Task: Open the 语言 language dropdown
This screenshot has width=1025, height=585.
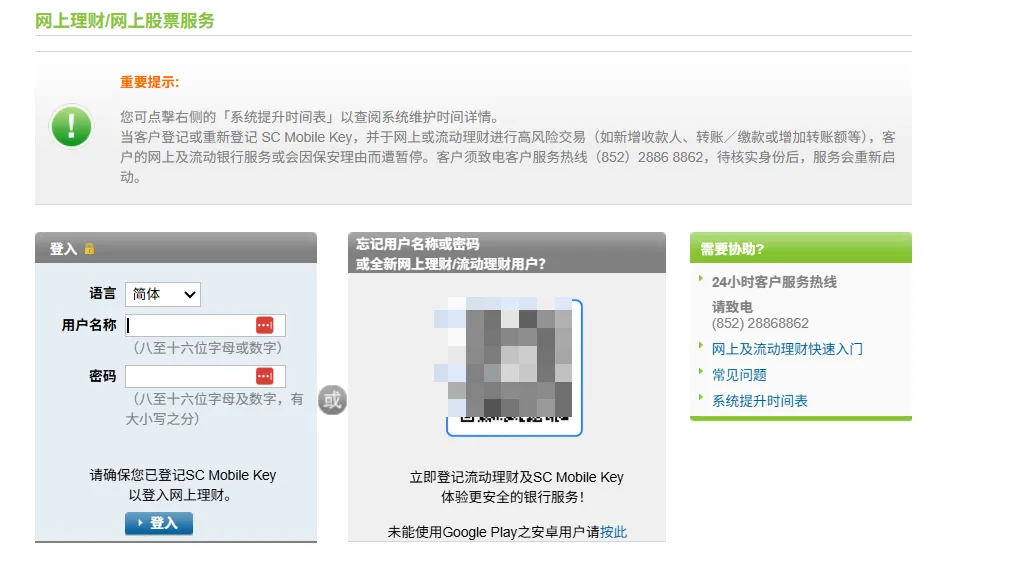Action: [163, 294]
